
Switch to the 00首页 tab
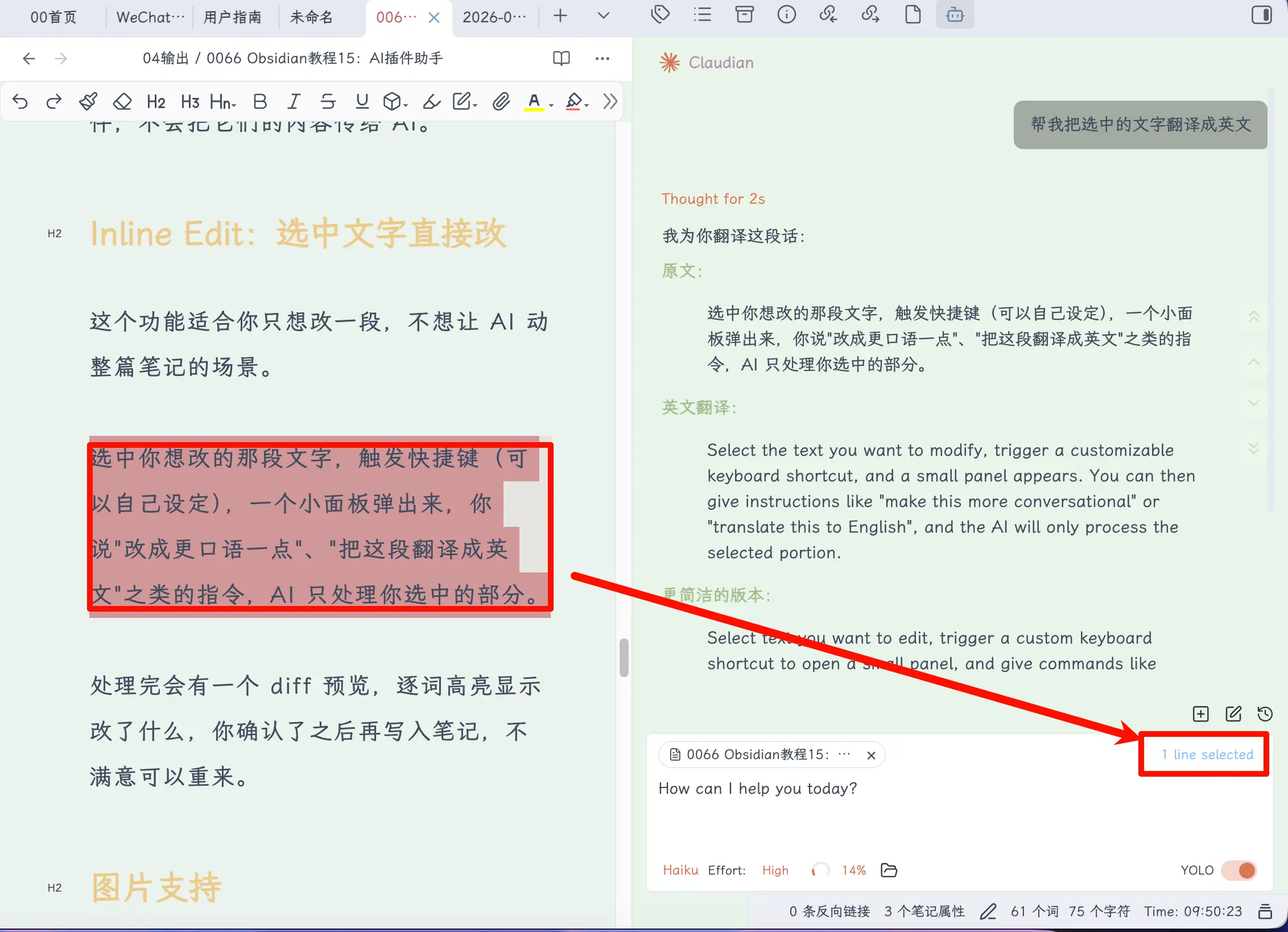53,17
